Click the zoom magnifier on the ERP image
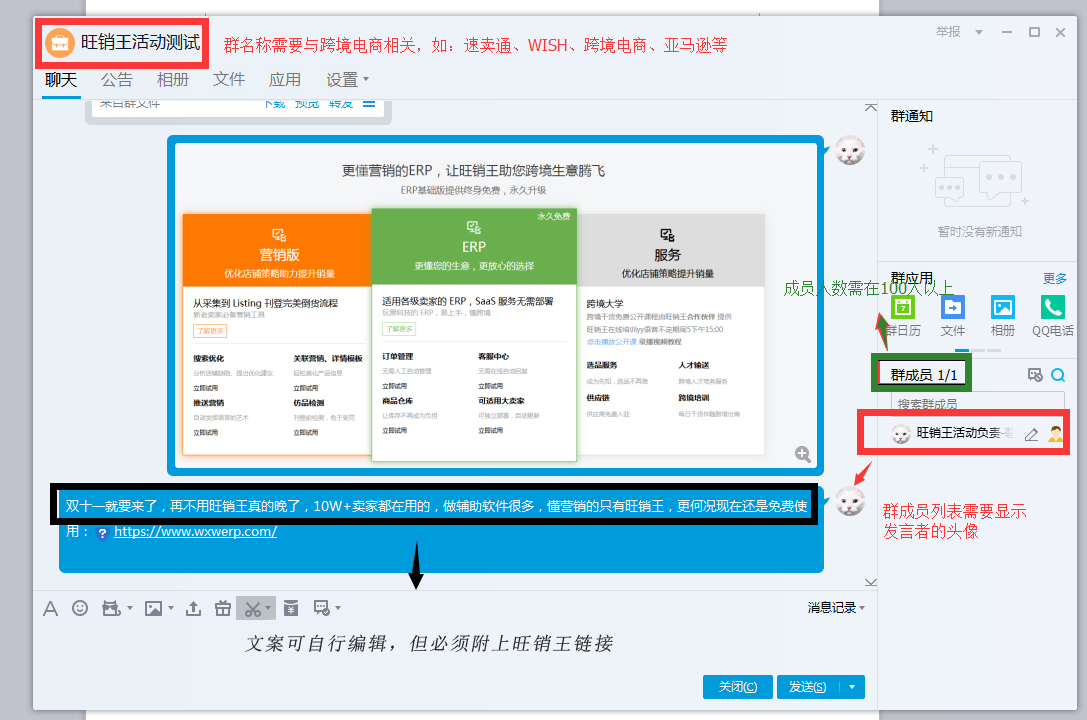This screenshot has height=720, width=1087. [803, 454]
